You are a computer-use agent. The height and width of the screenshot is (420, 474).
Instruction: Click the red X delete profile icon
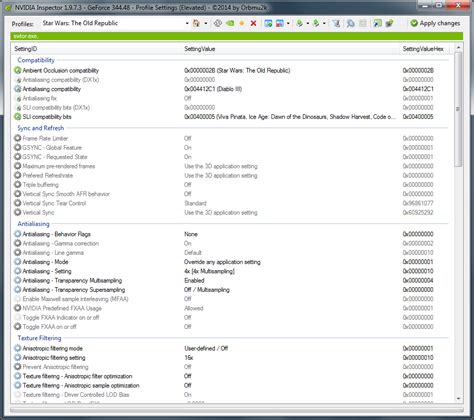click(x=253, y=23)
